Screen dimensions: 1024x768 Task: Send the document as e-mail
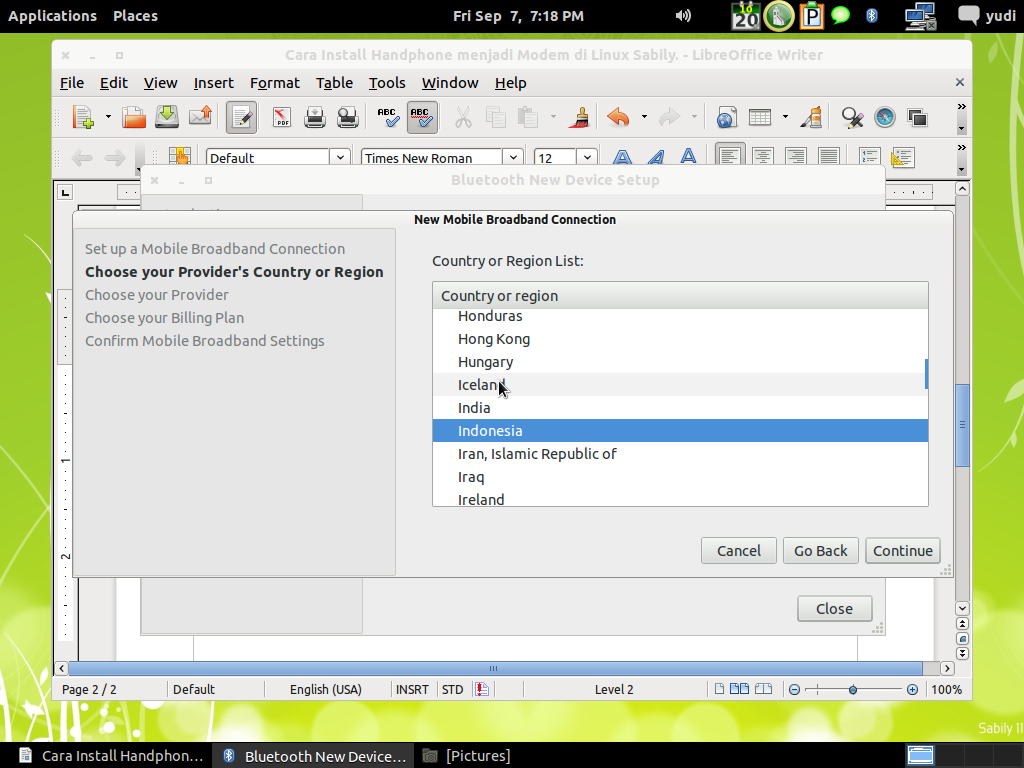point(200,118)
